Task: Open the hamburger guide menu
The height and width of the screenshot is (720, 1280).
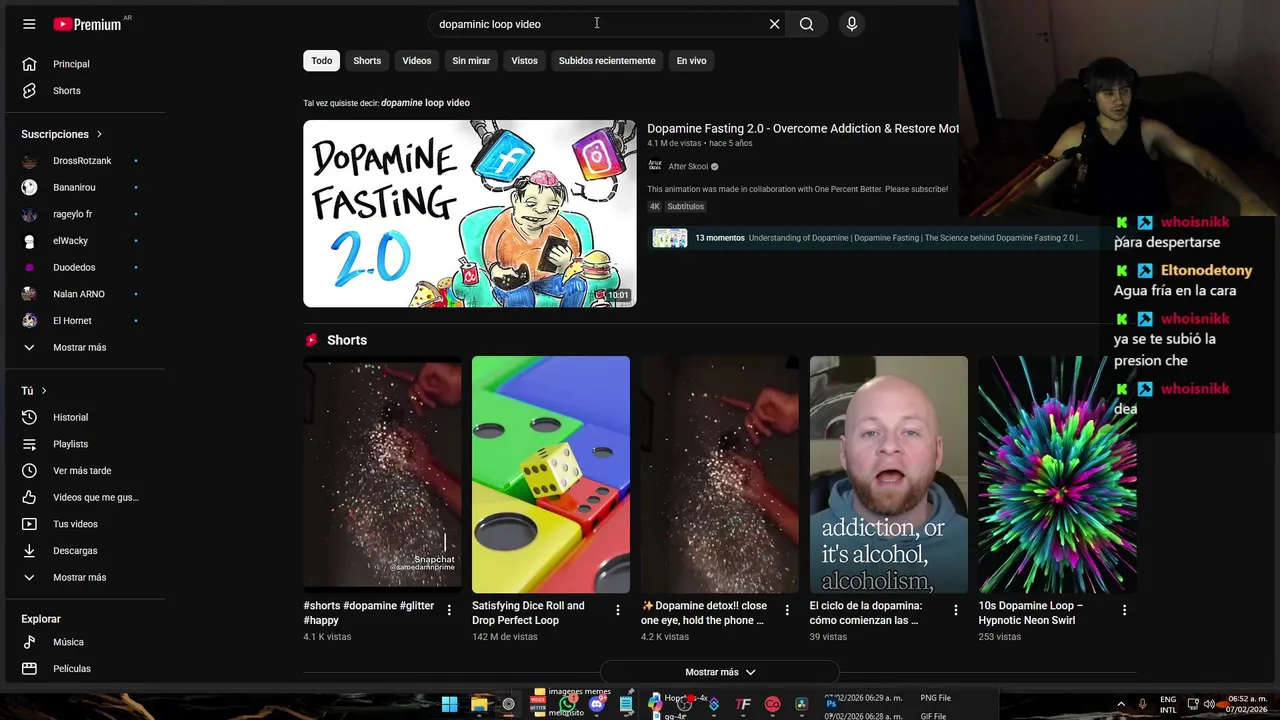Action: [29, 24]
